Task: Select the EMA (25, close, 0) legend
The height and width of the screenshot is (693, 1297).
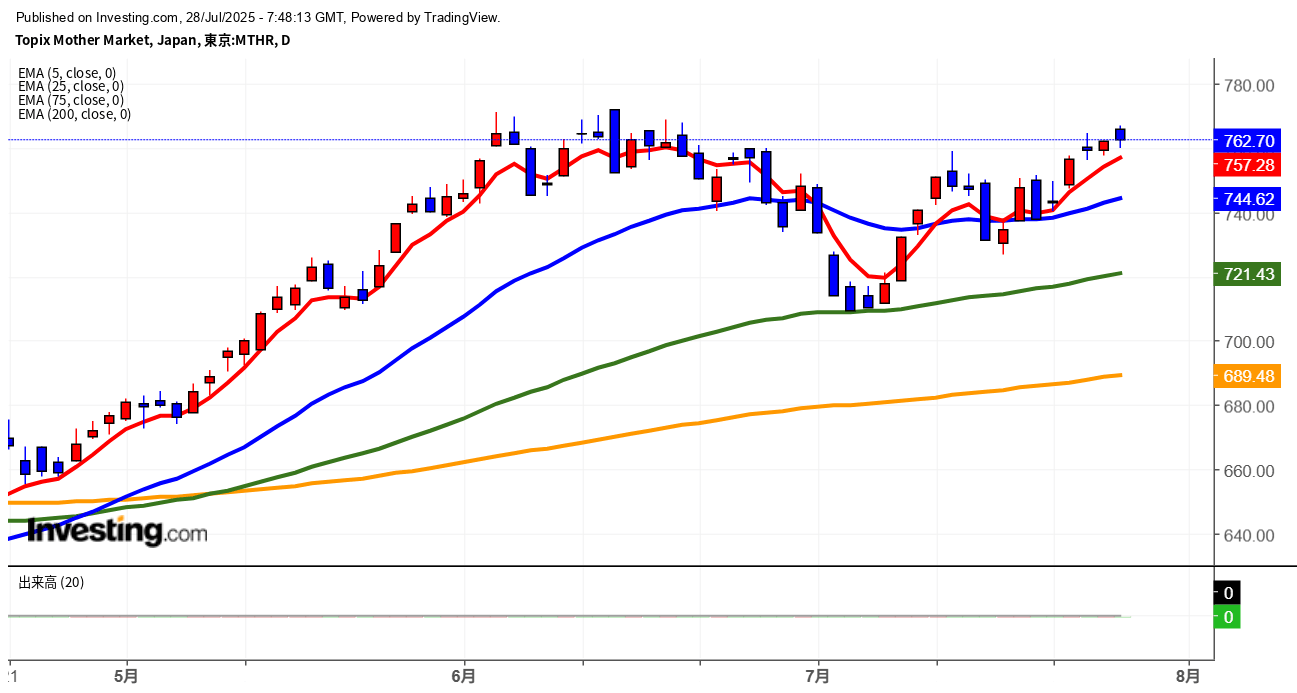Action: pos(71,86)
